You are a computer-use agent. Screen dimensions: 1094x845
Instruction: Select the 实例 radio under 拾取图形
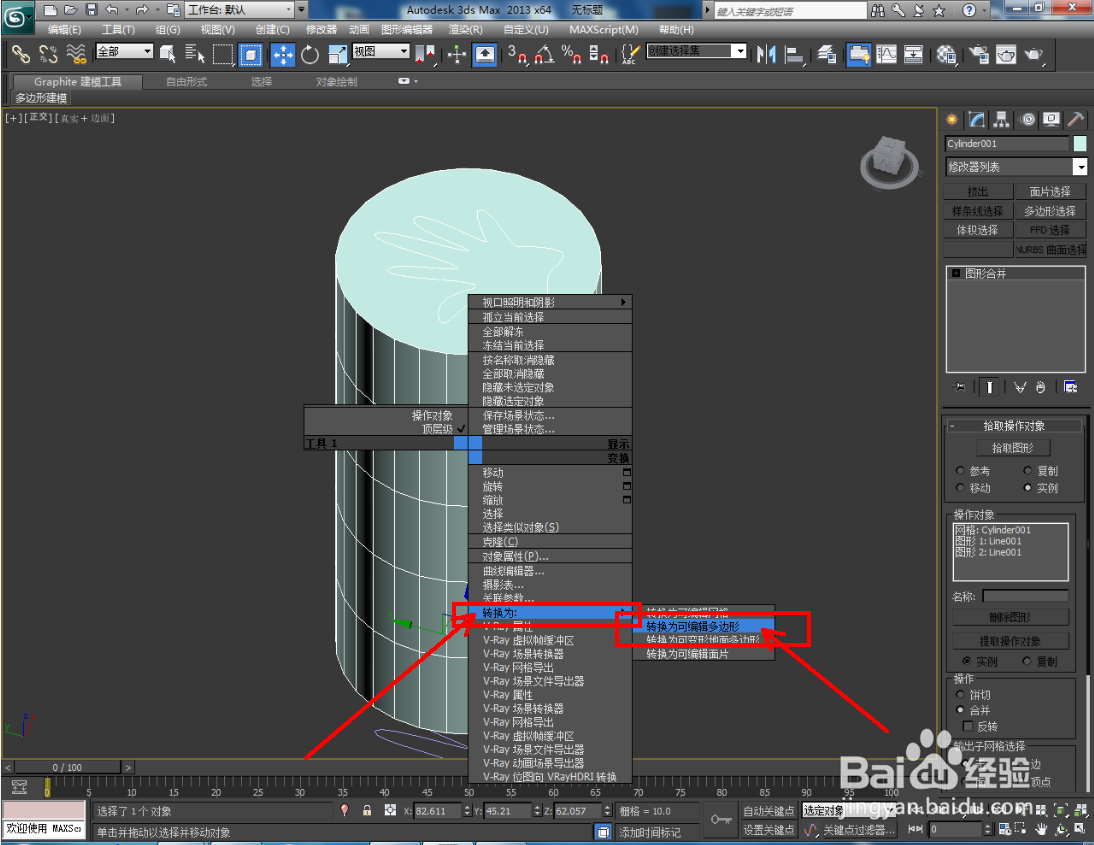pos(1028,488)
